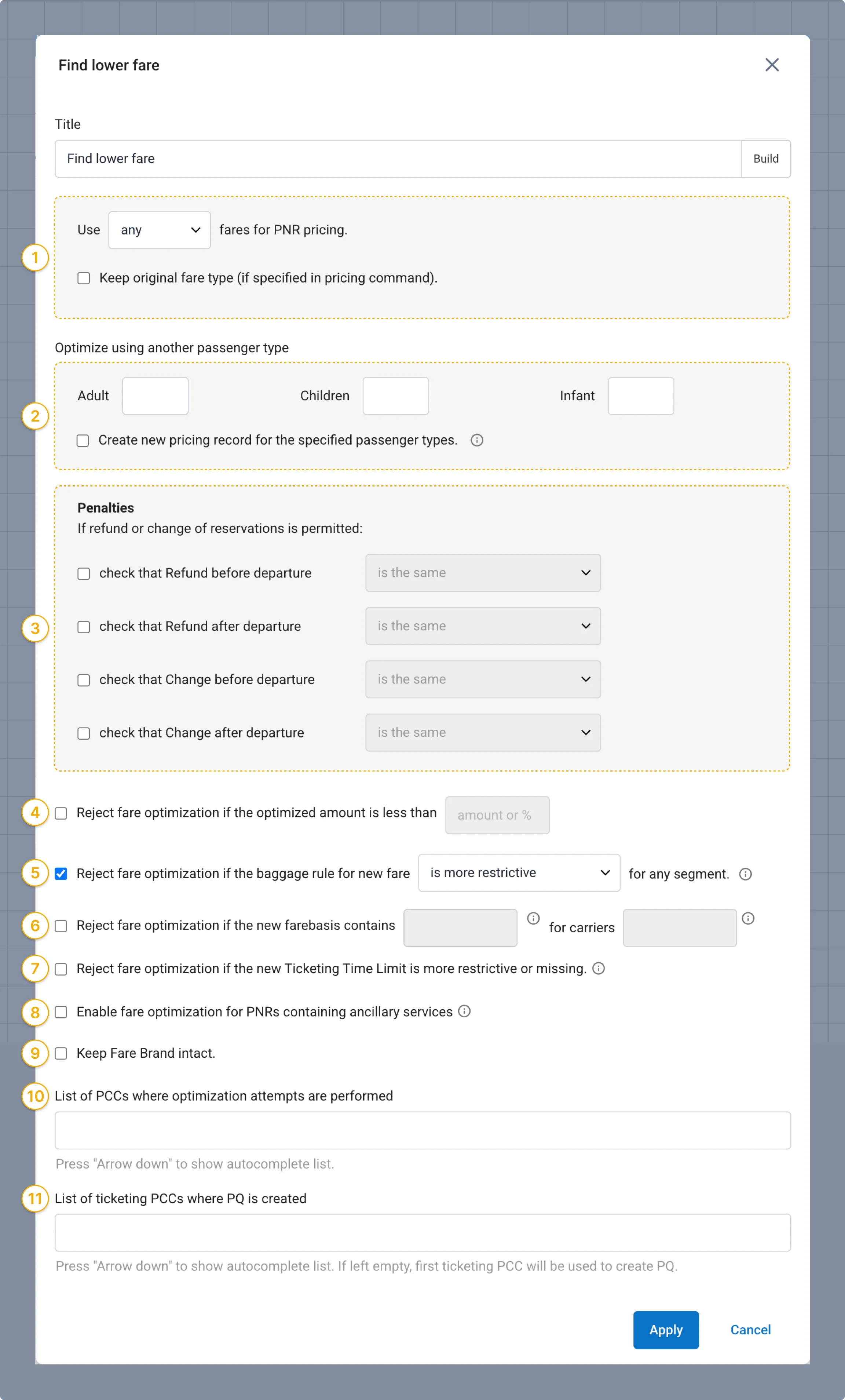845x1400 pixels.
Task: Uncheck the baggage rule rejection checkbox
Action: [61, 873]
